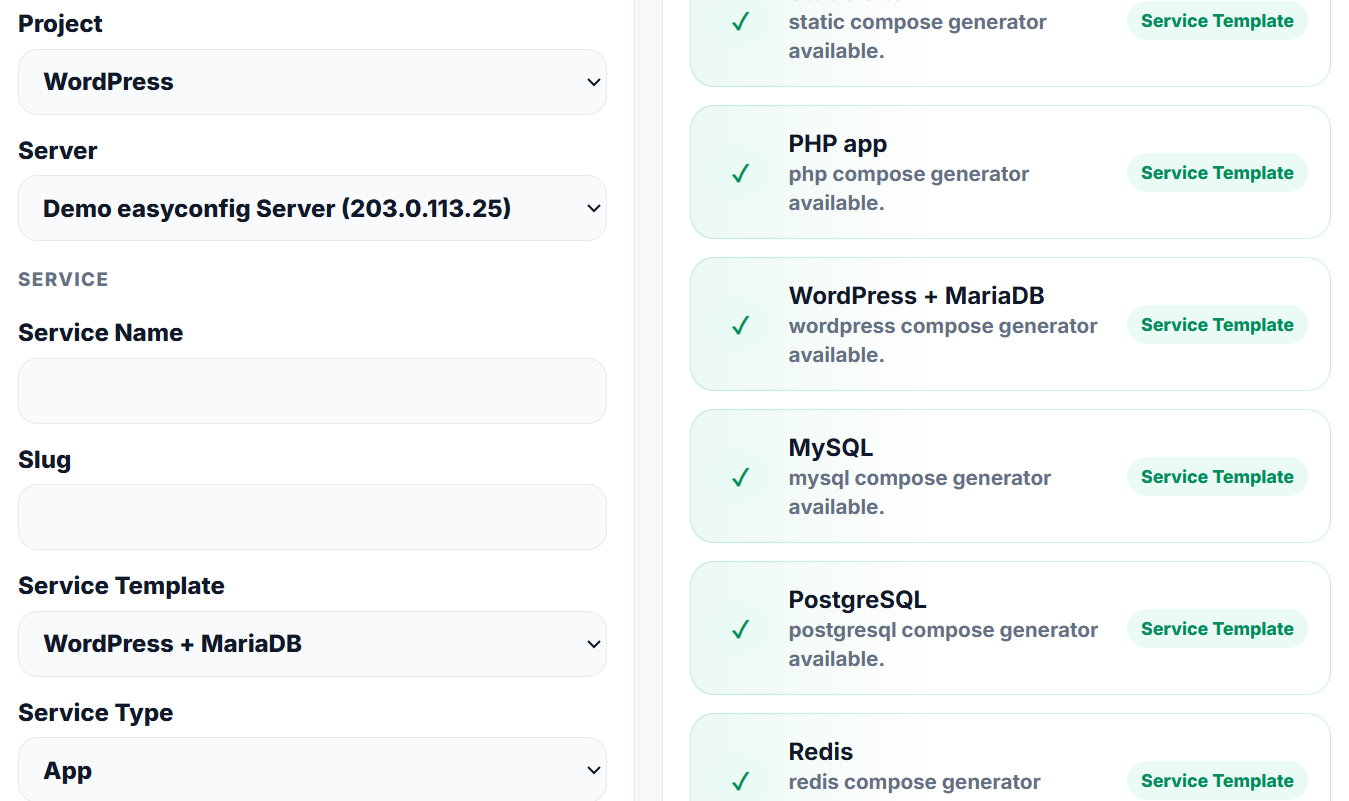
Task: Select the PHP app card title
Action: pos(838,144)
